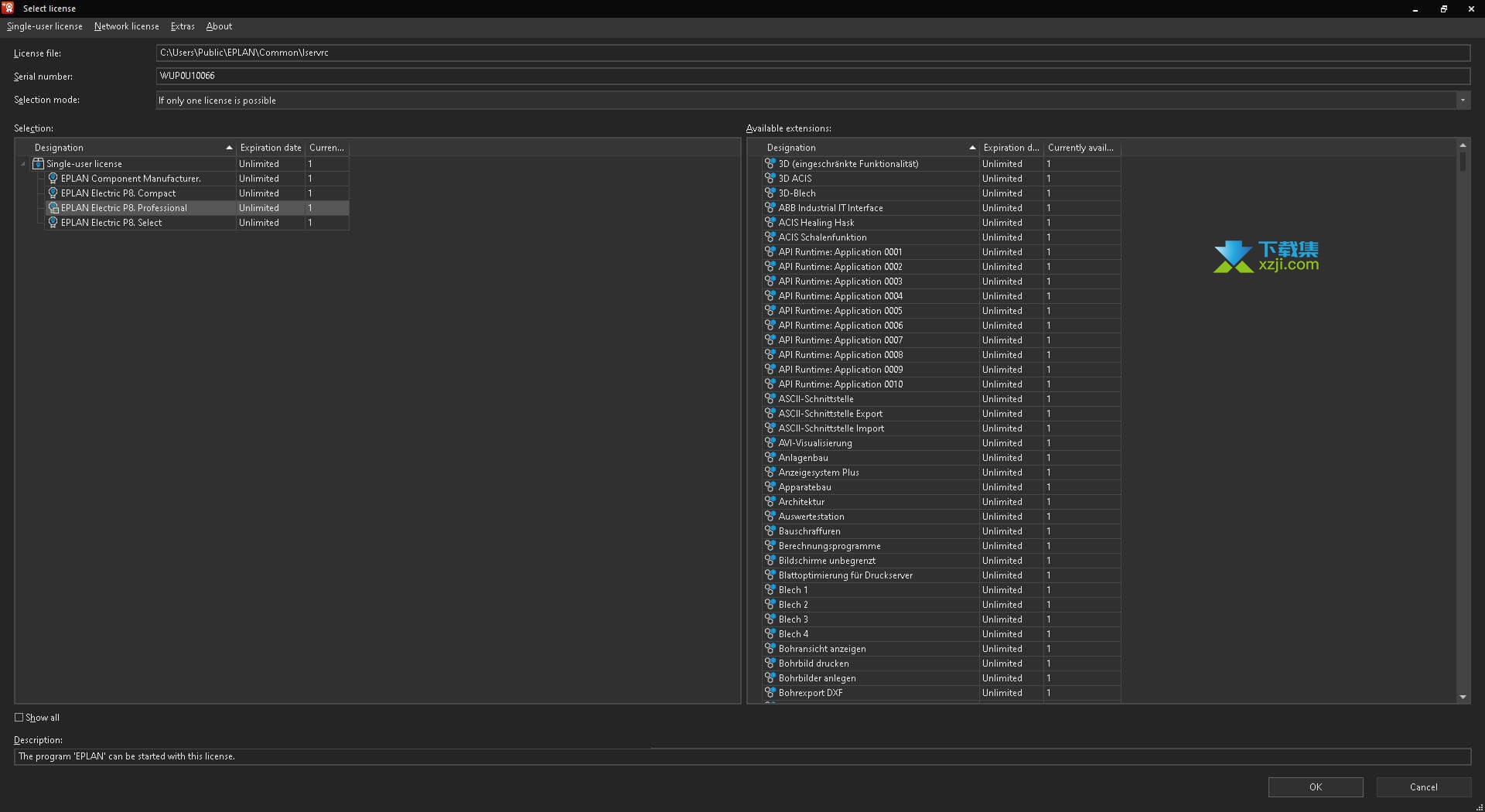The image size is (1485, 812).
Task: Enable the Show all checkbox
Action: pyautogui.click(x=19, y=718)
